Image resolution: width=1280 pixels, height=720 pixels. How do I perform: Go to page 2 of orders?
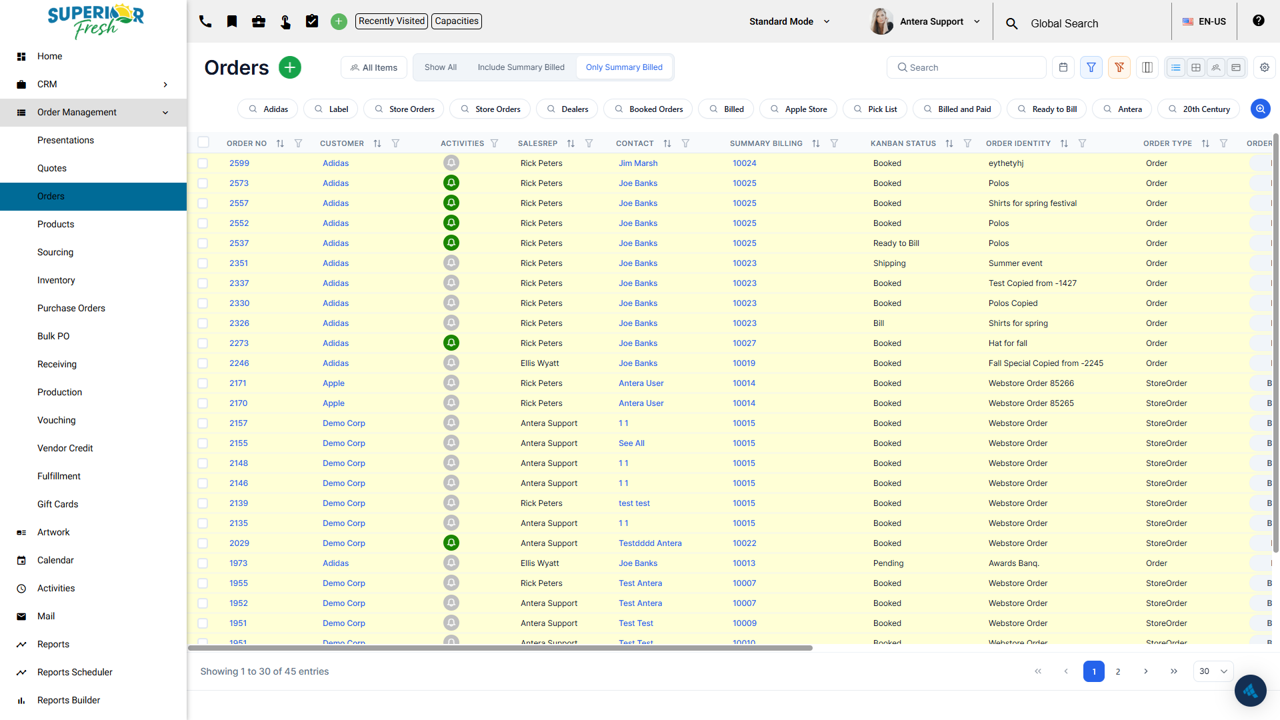click(x=1118, y=671)
